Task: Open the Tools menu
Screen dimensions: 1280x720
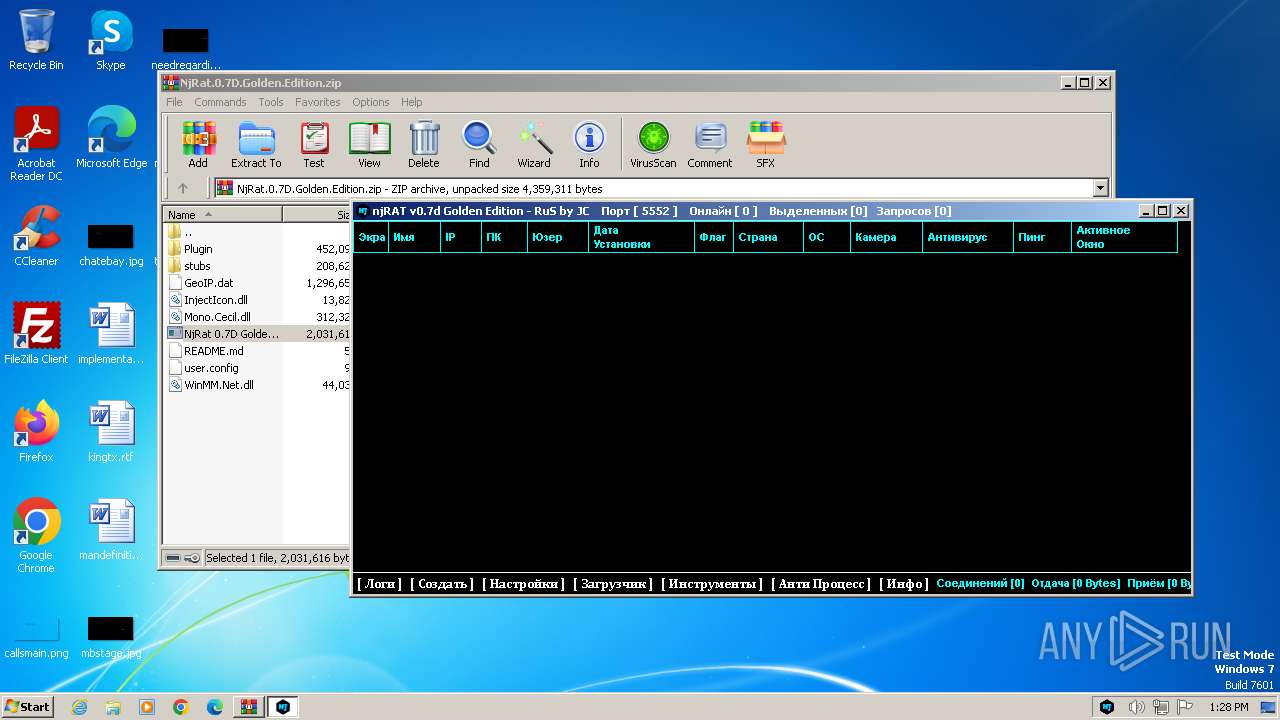Action: point(271,102)
